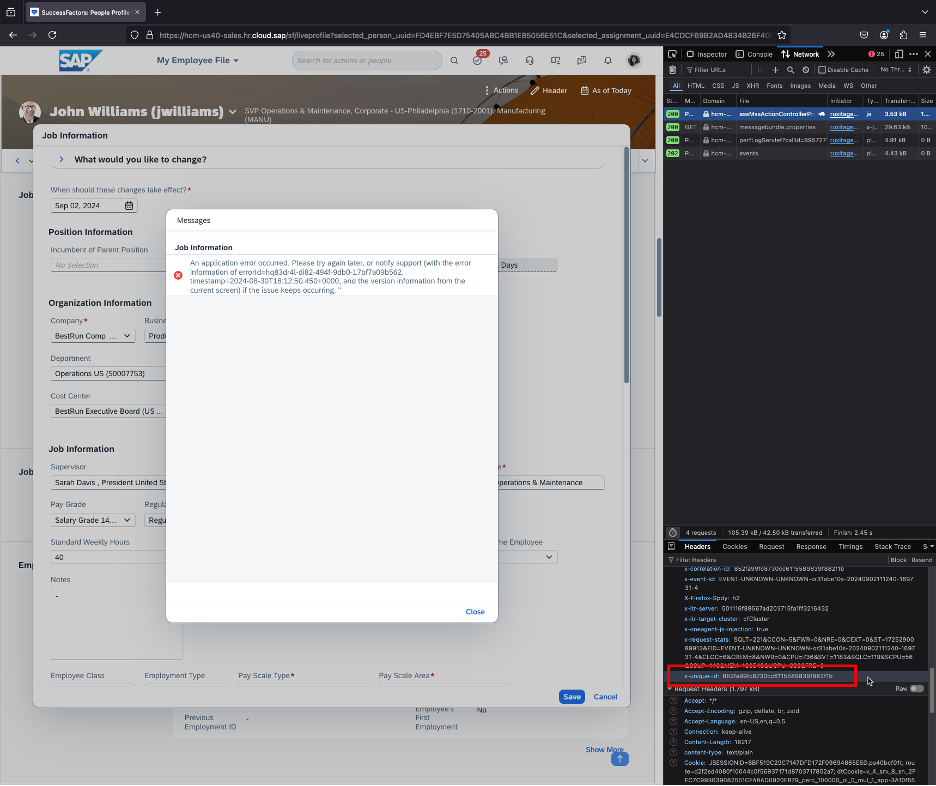Screen dimensions: 936x786
Task: Expand John Williams name chevron
Action: pyautogui.click(x=232, y=112)
